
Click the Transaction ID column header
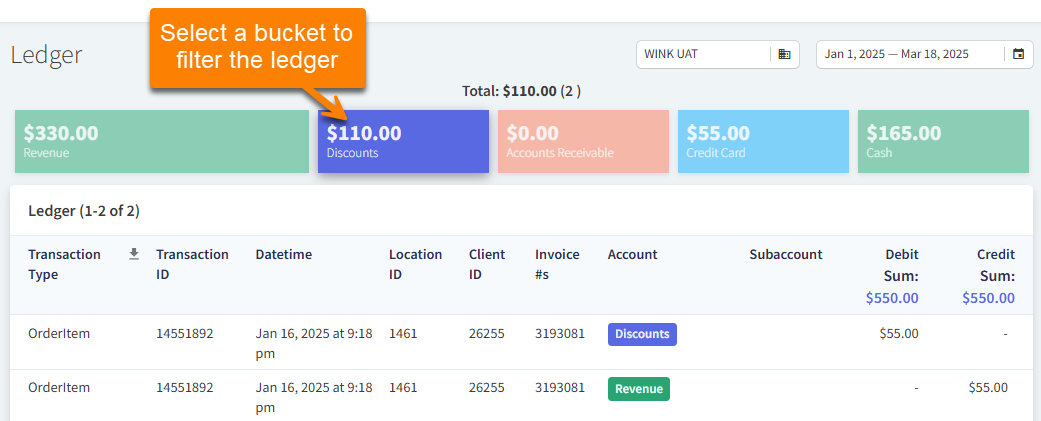[192, 264]
